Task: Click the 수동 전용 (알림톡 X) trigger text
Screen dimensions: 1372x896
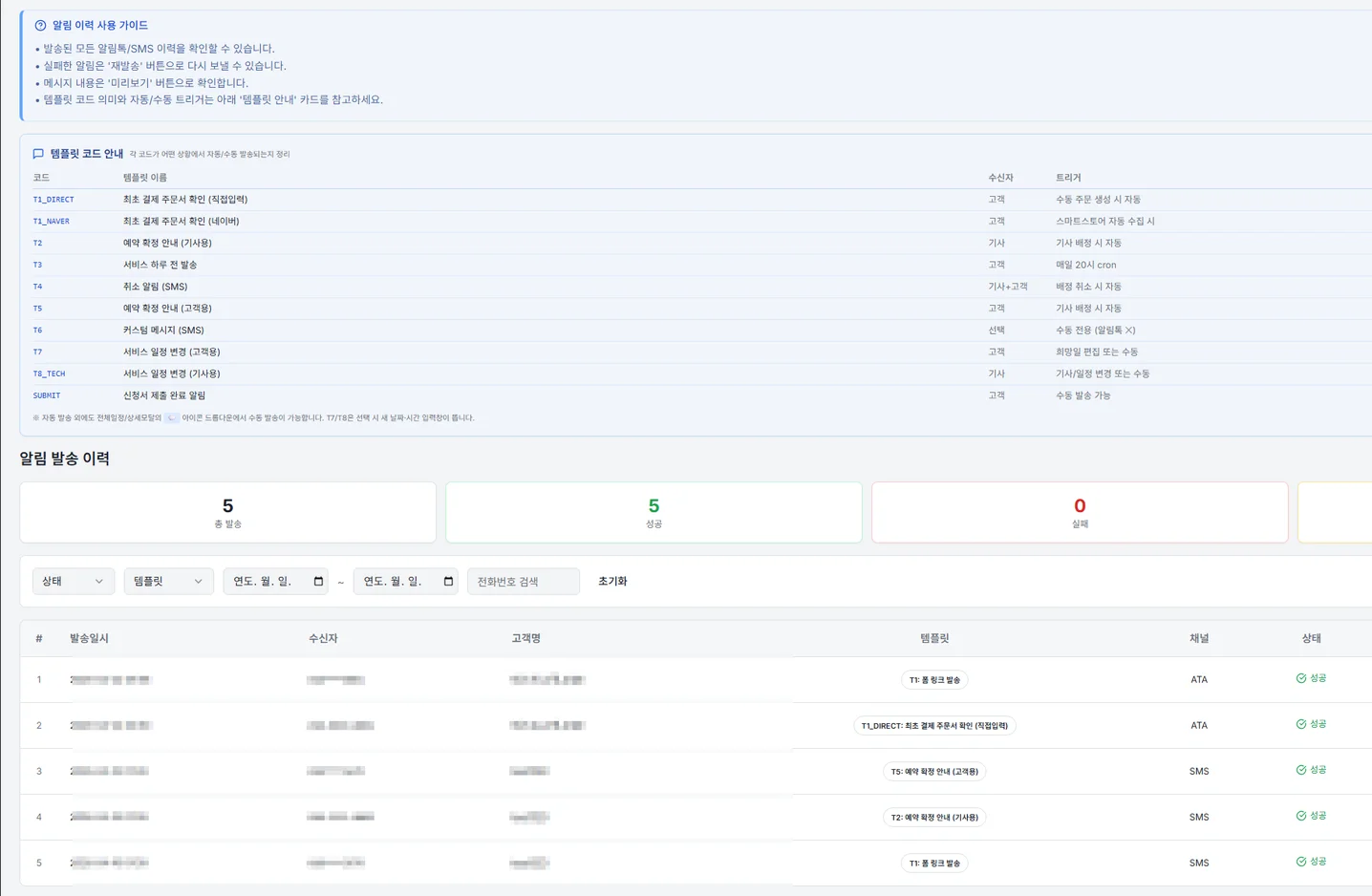Action: (x=1095, y=331)
